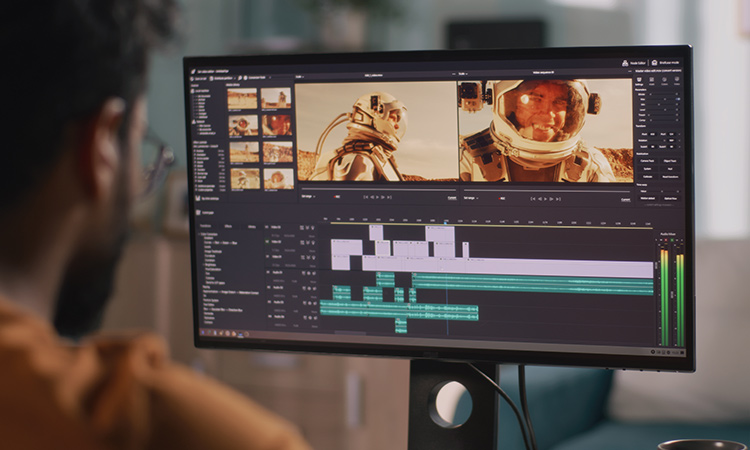The image size is (750, 450).
Task: Expand the Brightness group in effects list
Action: pos(201,267)
